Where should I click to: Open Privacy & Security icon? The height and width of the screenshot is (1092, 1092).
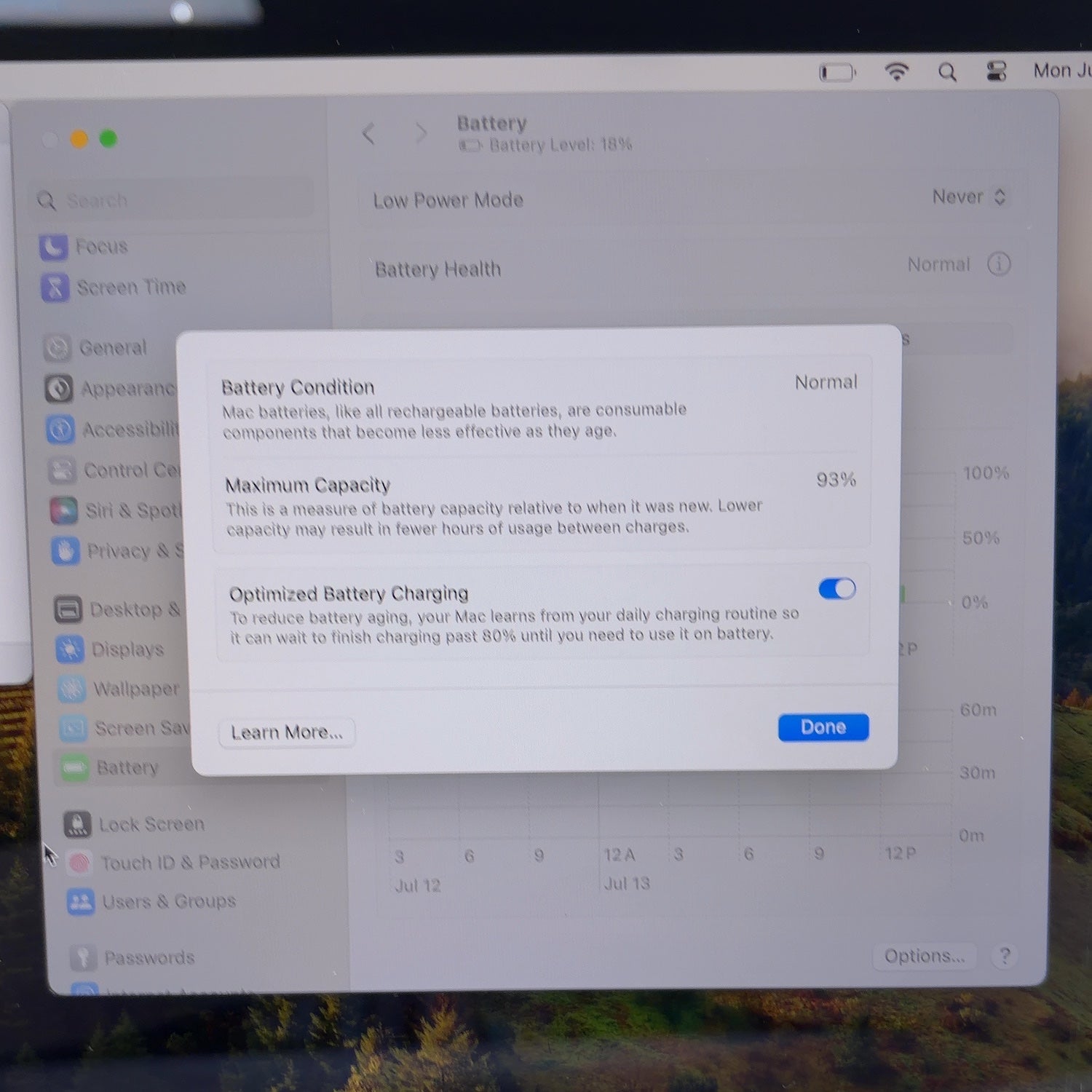point(66,551)
